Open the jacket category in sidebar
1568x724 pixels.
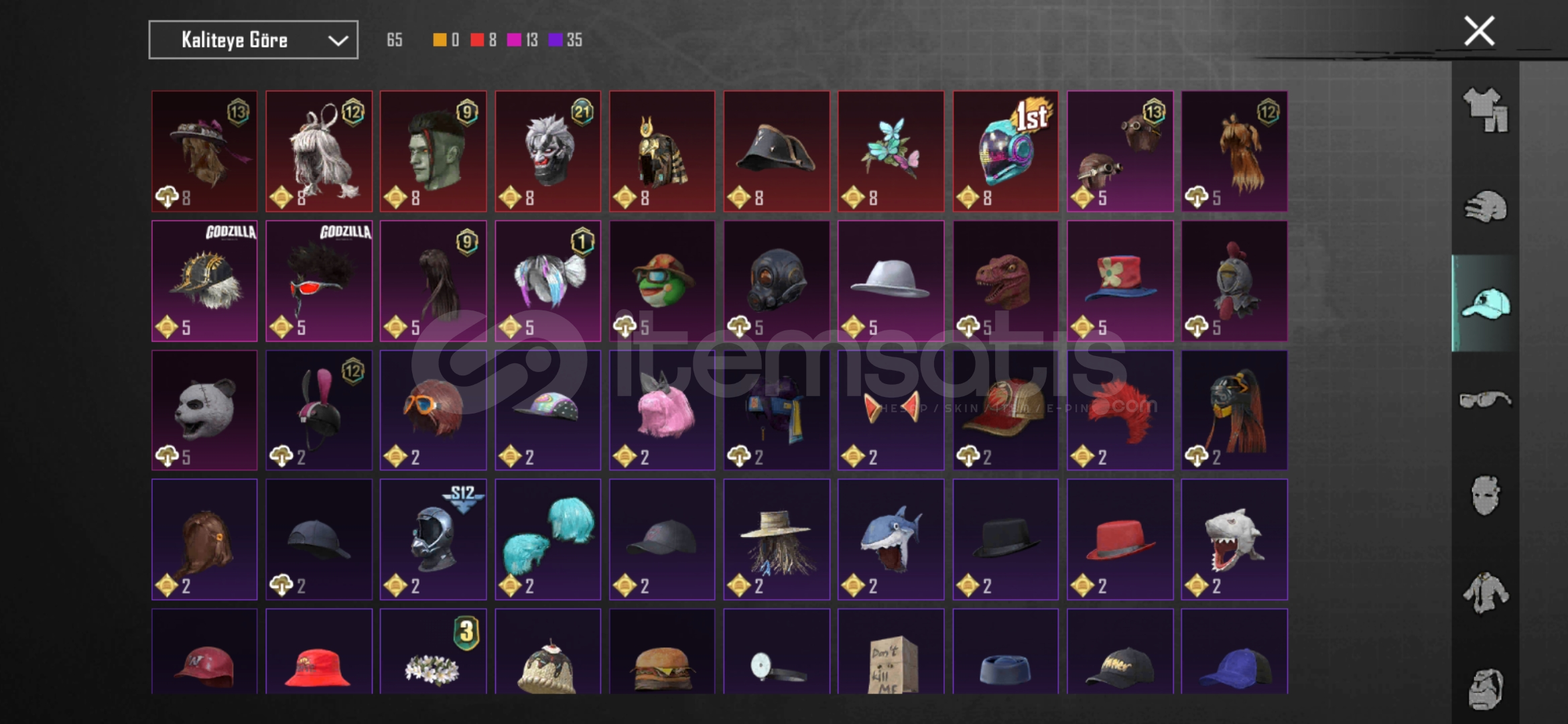(x=1486, y=593)
